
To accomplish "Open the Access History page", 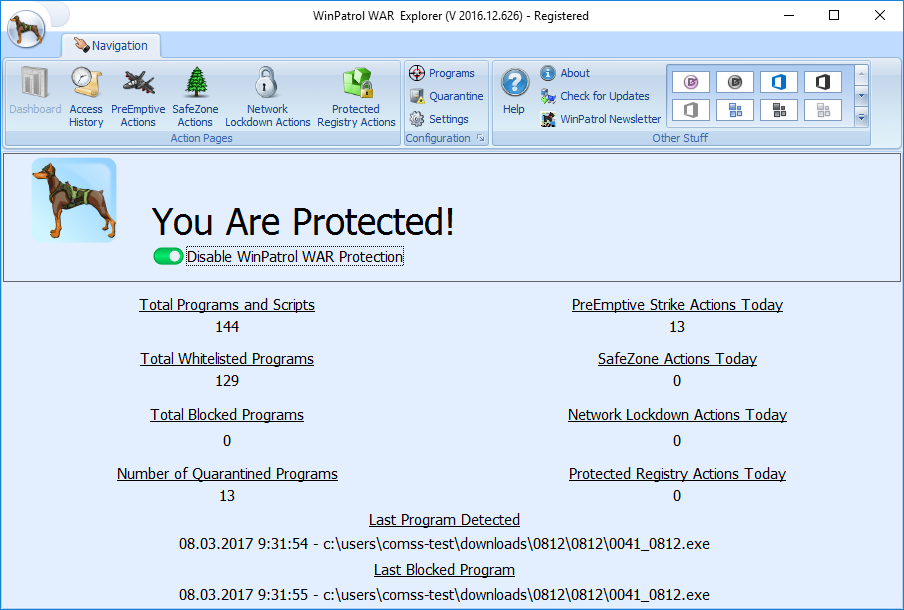I will [x=86, y=97].
